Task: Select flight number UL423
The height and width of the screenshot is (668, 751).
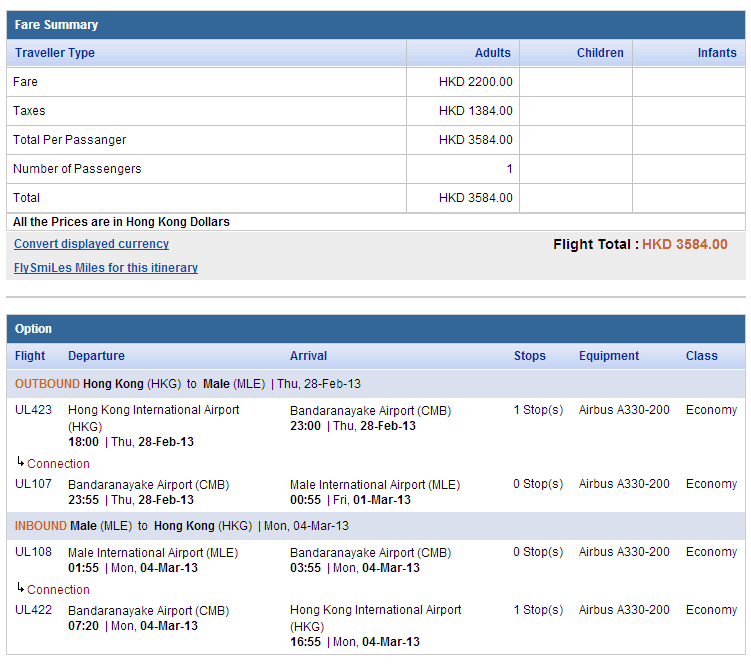Action: click(33, 410)
